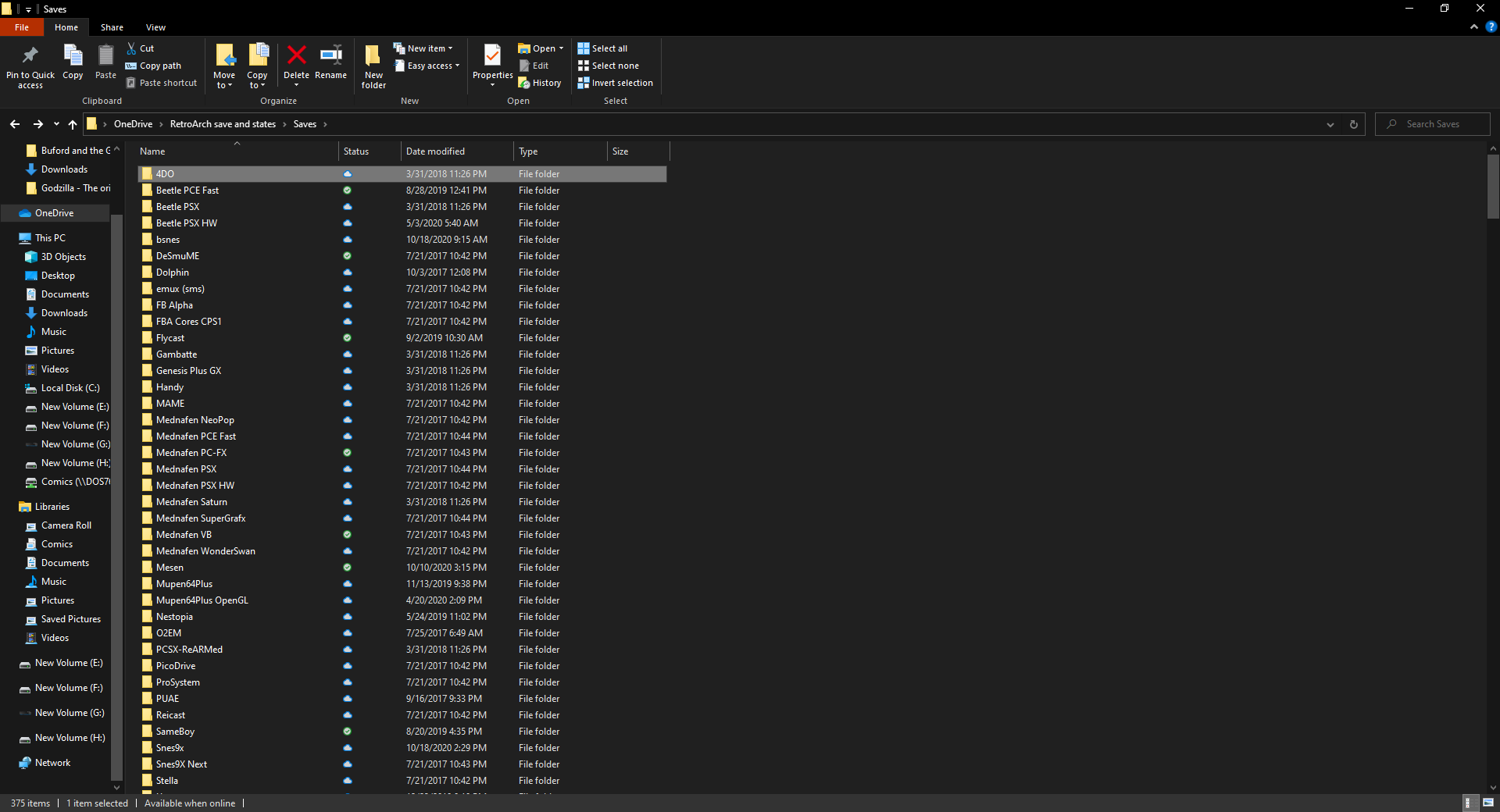Go back with the left arrow
1500x812 pixels.
pos(15,124)
